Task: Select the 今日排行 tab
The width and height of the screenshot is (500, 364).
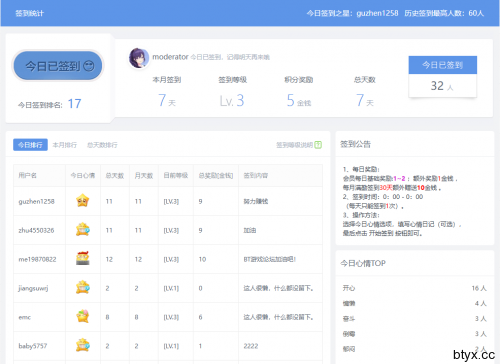Action: coord(30,145)
